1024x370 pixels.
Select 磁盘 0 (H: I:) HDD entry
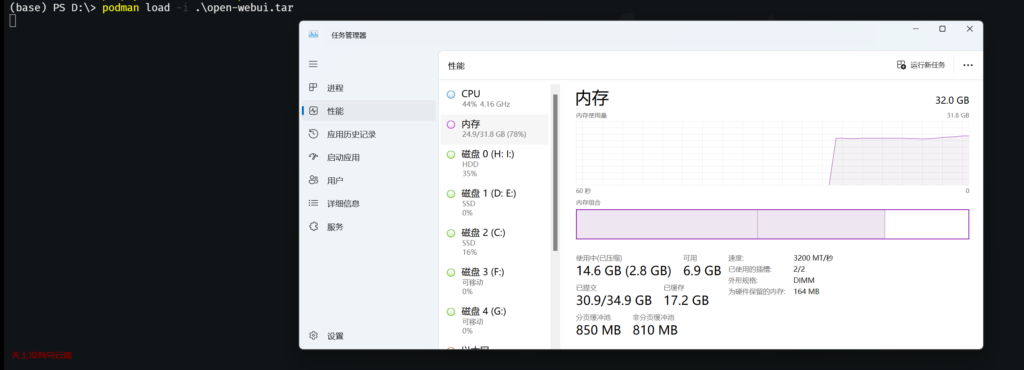click(x=495, y=163)
